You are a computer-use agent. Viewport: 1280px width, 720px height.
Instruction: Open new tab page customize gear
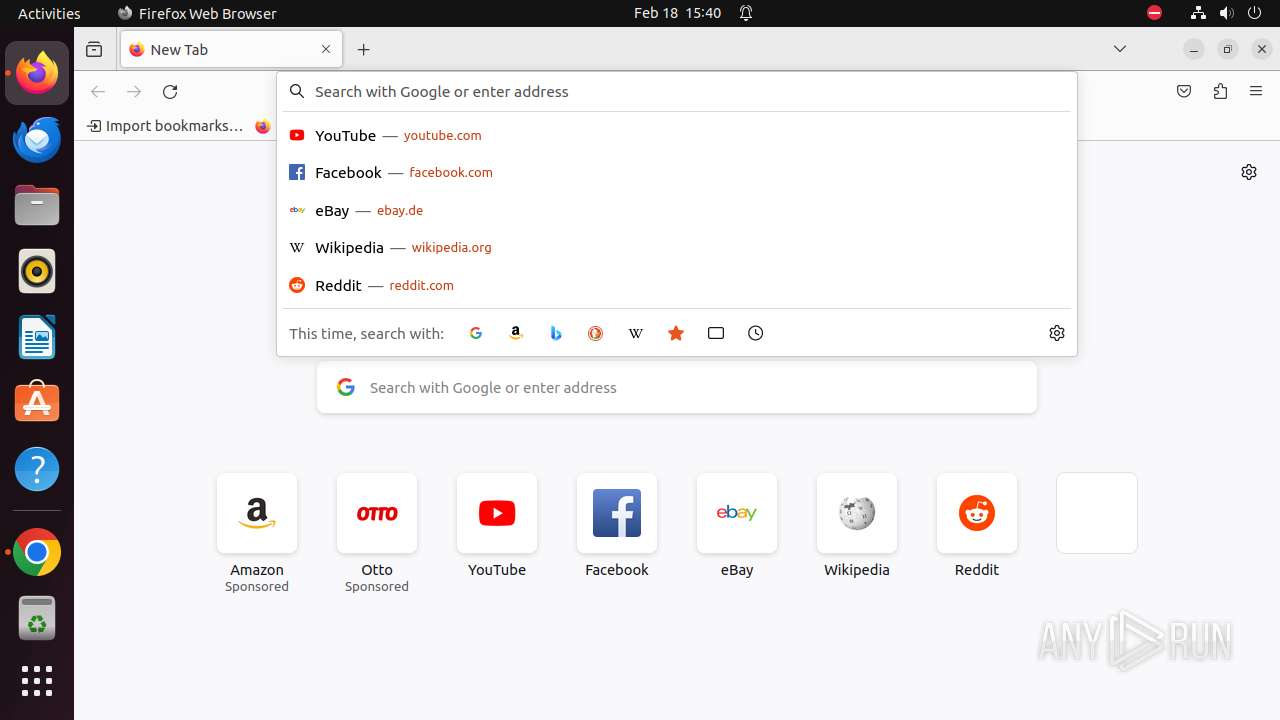[1249, 172]
